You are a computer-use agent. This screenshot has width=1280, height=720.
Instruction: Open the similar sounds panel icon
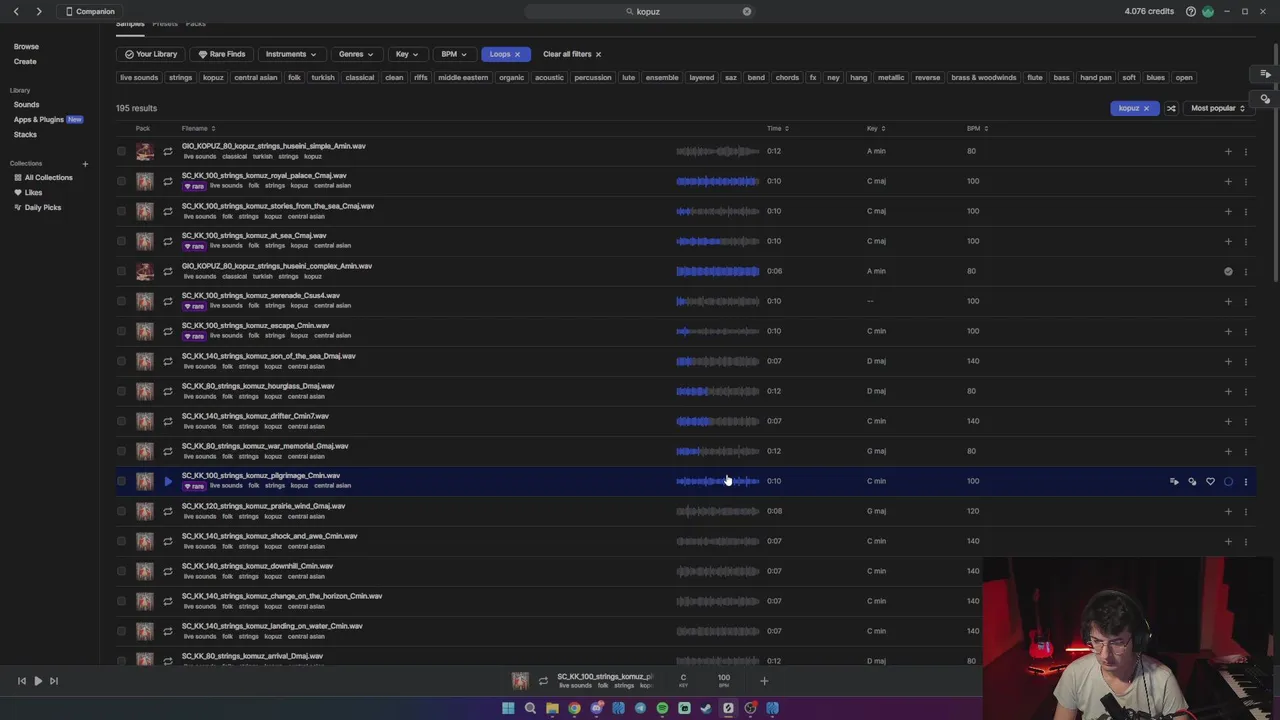pos(1265,98)
